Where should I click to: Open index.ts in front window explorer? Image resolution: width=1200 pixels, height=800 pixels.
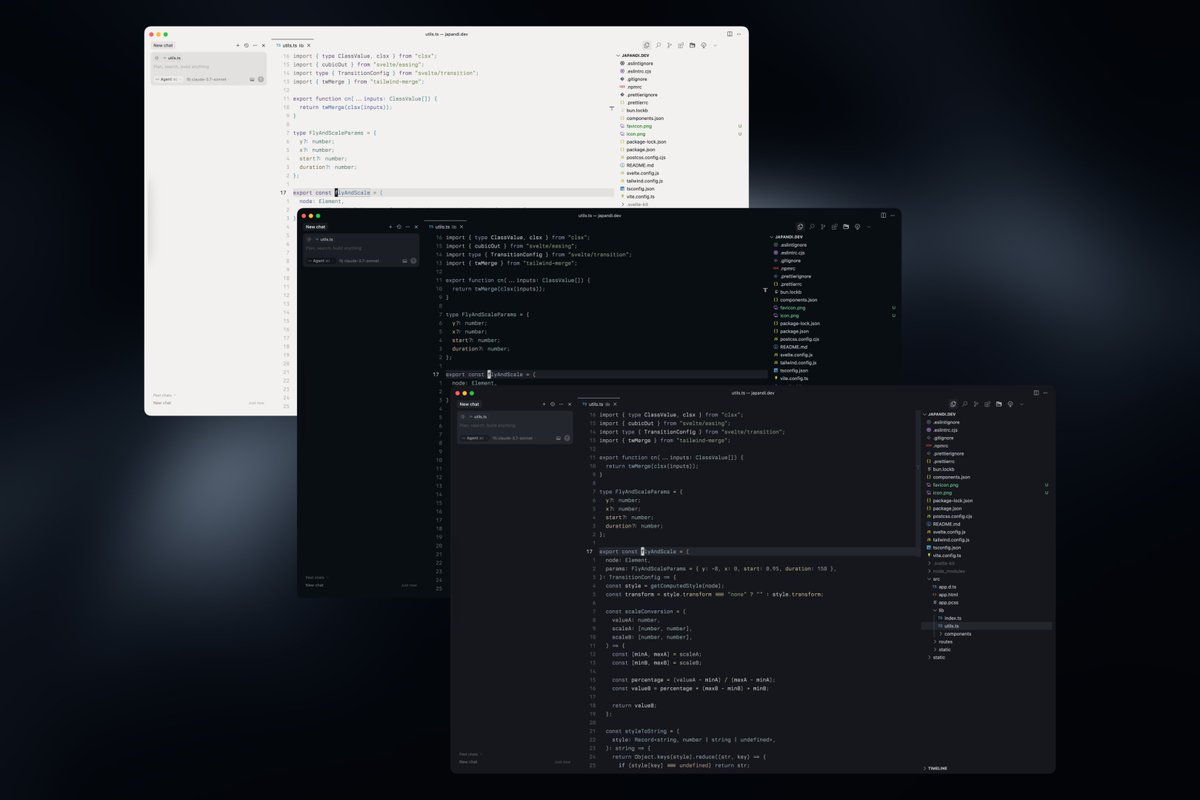pyautogui.click(x=952, y=618)
